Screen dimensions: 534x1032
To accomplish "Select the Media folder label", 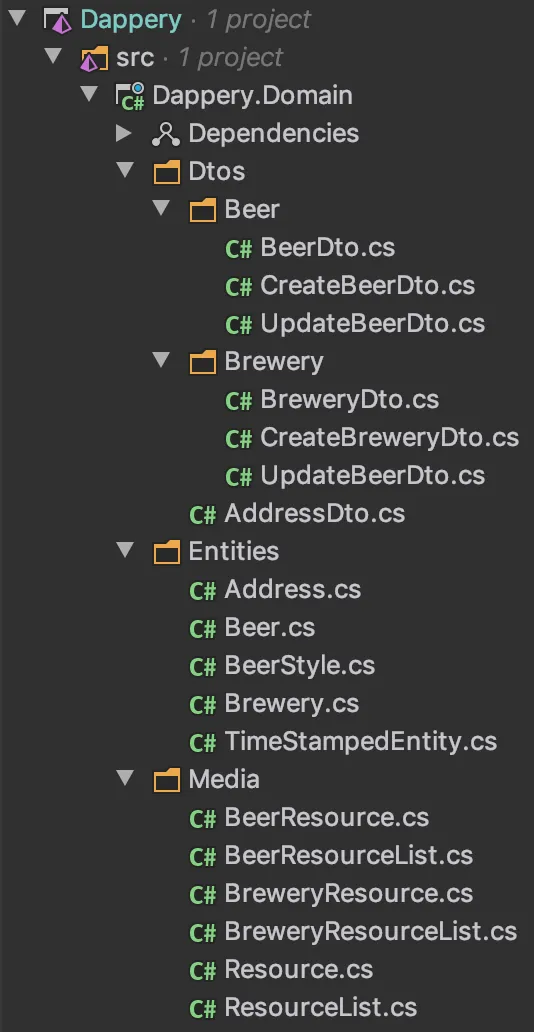I will (224, 779).
